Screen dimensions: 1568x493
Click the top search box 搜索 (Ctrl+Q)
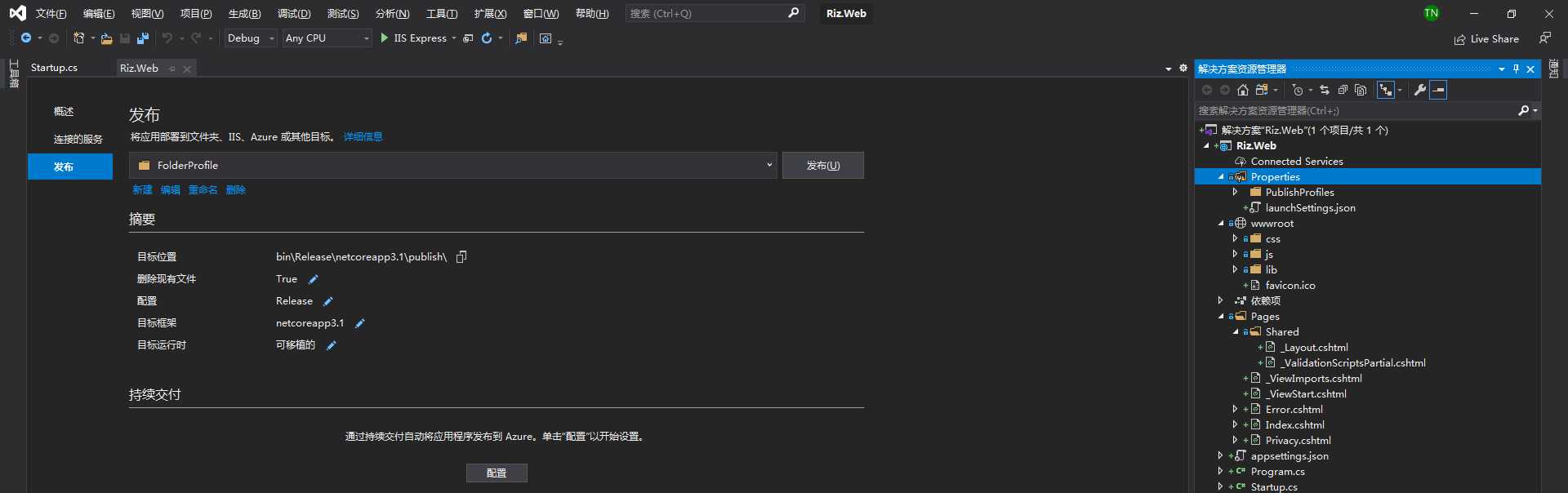[715, 14]
